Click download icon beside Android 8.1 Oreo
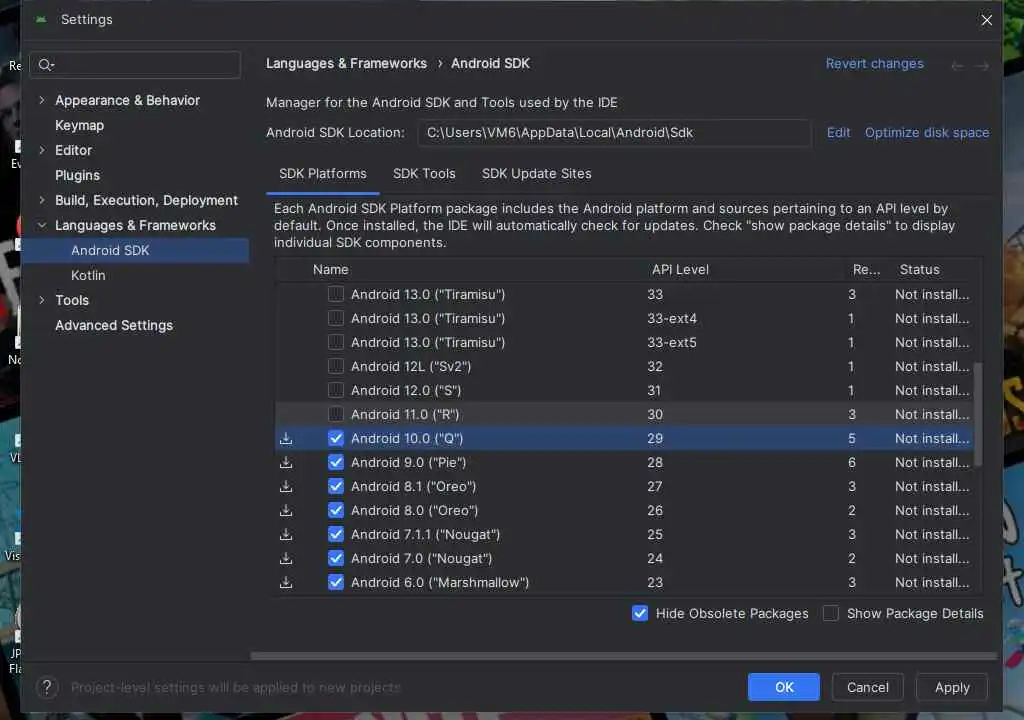Image resolution: width=1024 pixels, height=720 pixels. coord(286,487)
